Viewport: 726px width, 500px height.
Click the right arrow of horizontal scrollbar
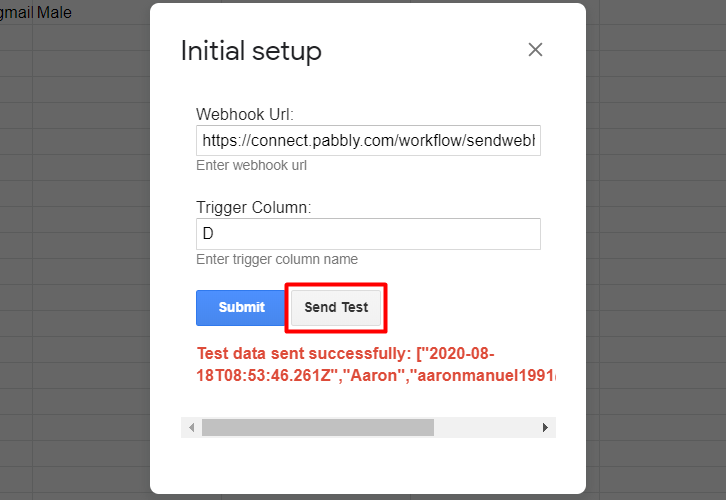pyautogui.click(x=545, y=427)
